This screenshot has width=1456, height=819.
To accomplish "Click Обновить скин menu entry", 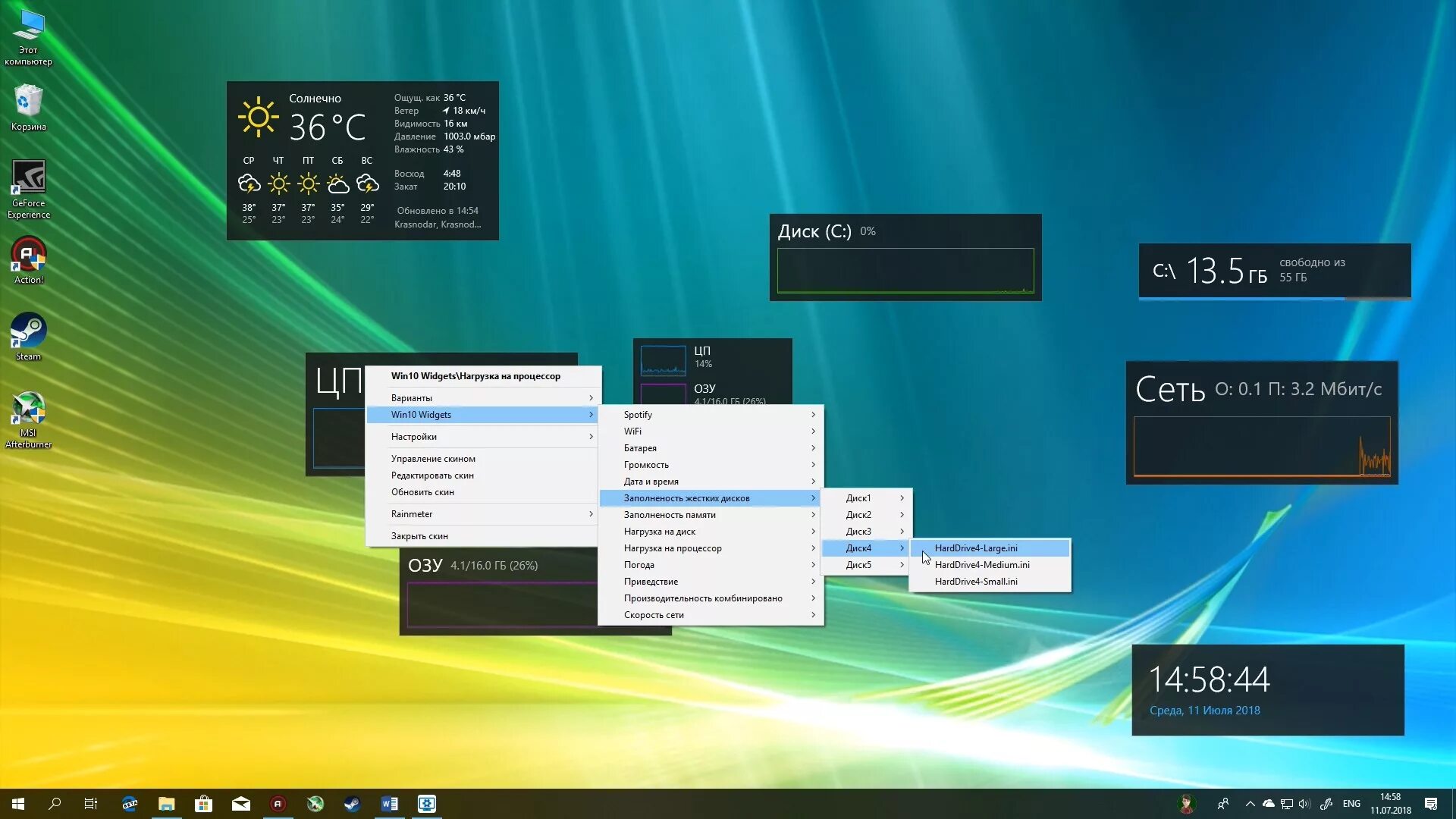I will point(422,491).
